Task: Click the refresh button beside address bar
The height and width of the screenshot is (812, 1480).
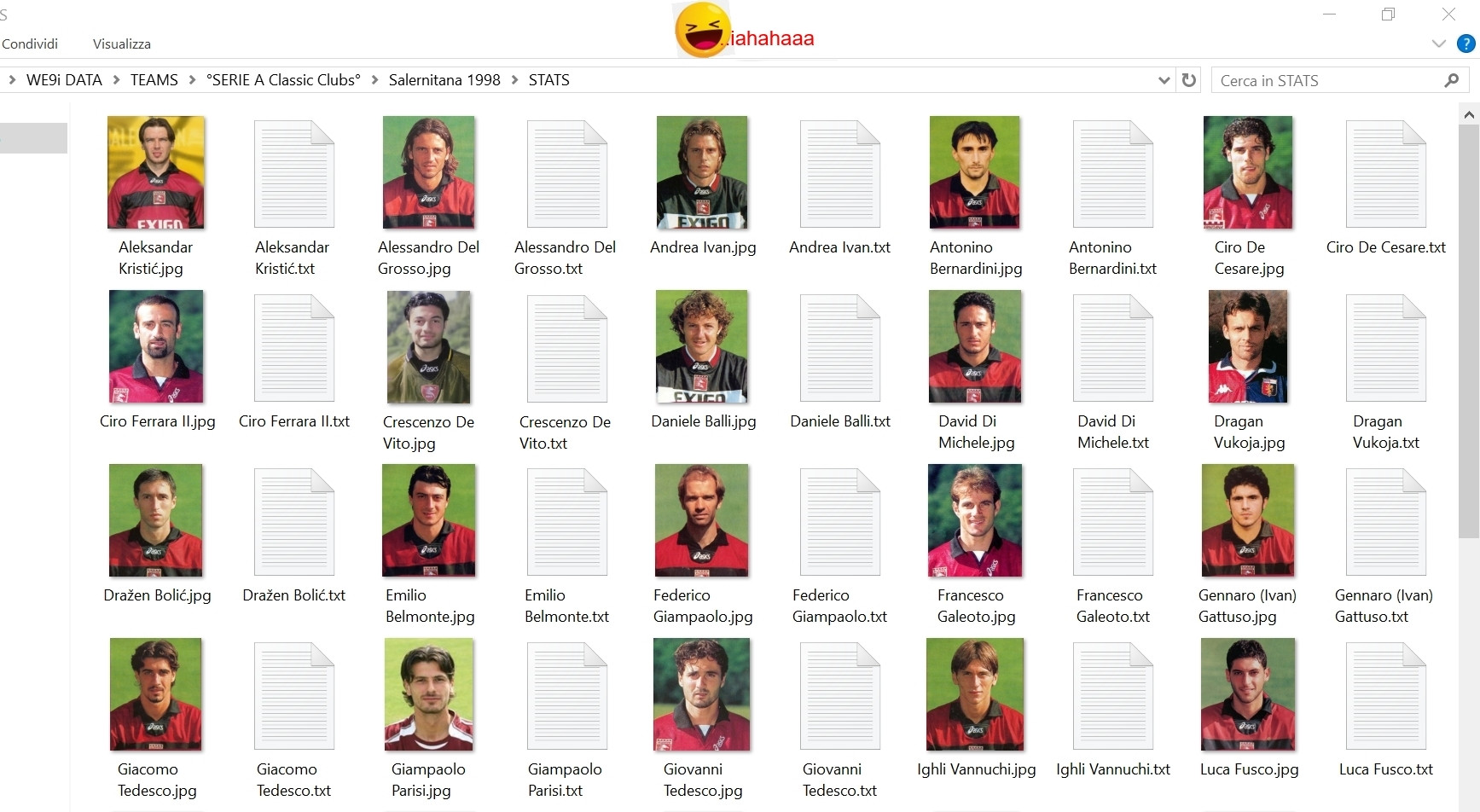Action: pos(1189,80)
